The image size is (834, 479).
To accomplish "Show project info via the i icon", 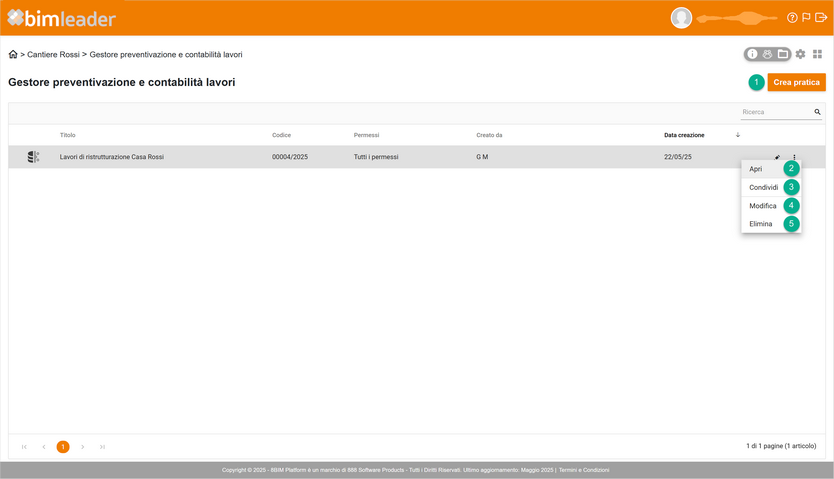I will click(x=752, y=54).
